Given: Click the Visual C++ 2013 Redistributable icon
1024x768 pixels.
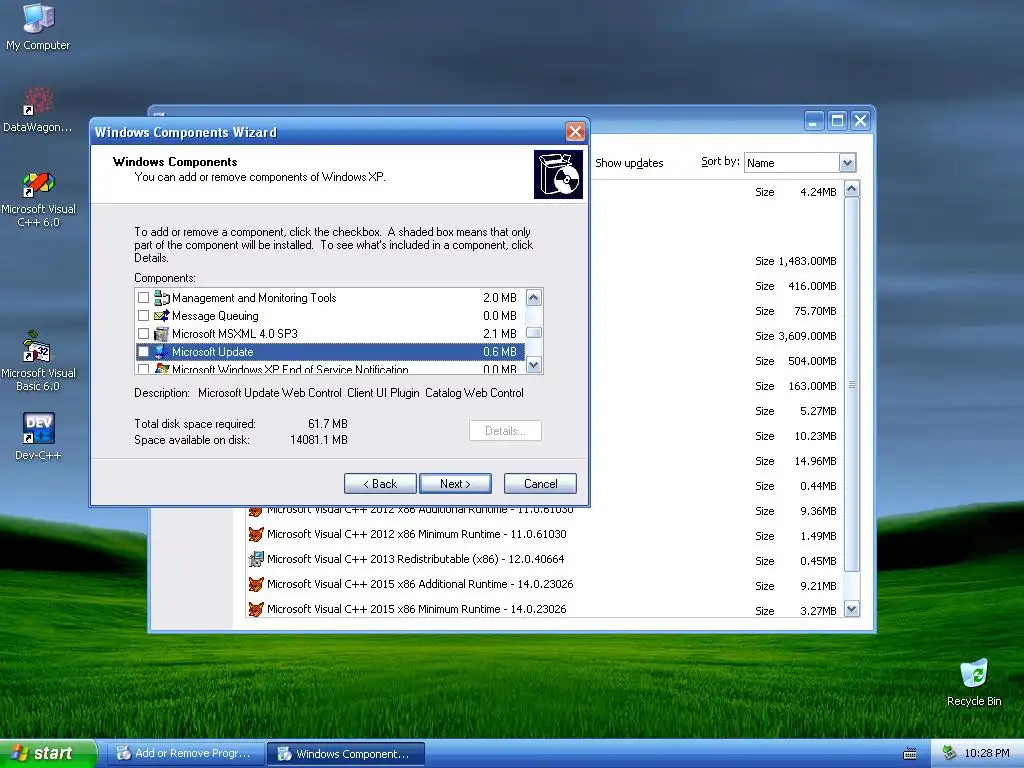Looking at the screenshot, I should (x=256, y=559).
